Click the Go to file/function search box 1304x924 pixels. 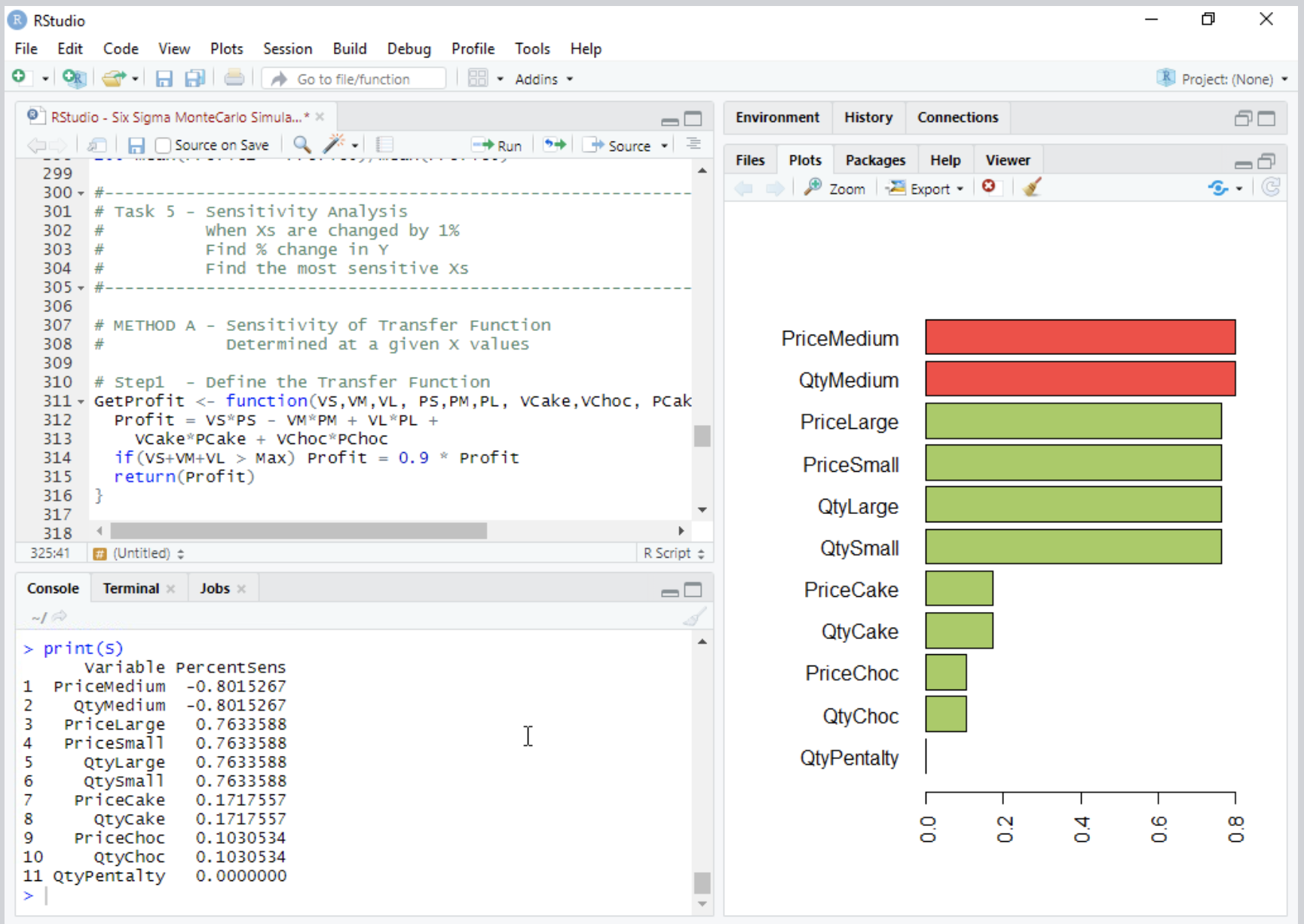coord(354,78)
